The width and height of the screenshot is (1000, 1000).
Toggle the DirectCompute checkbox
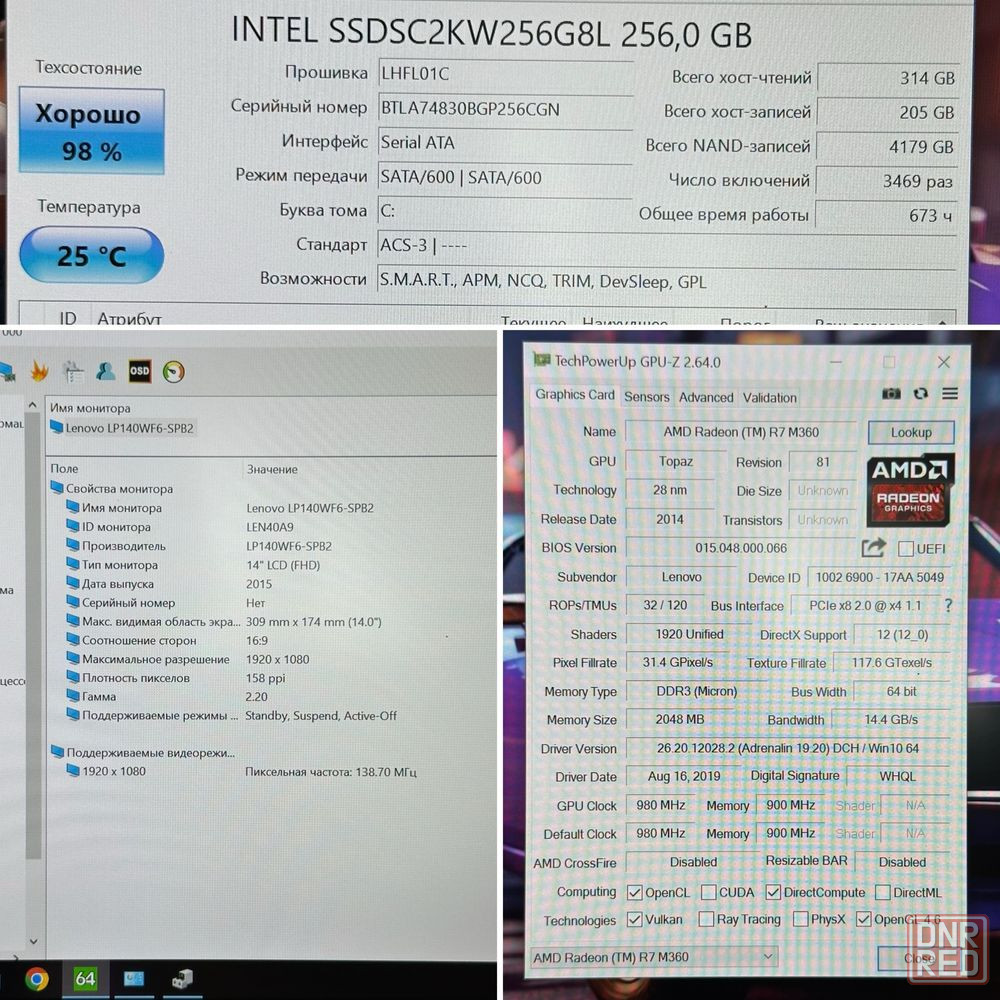(x=773, y=892)
